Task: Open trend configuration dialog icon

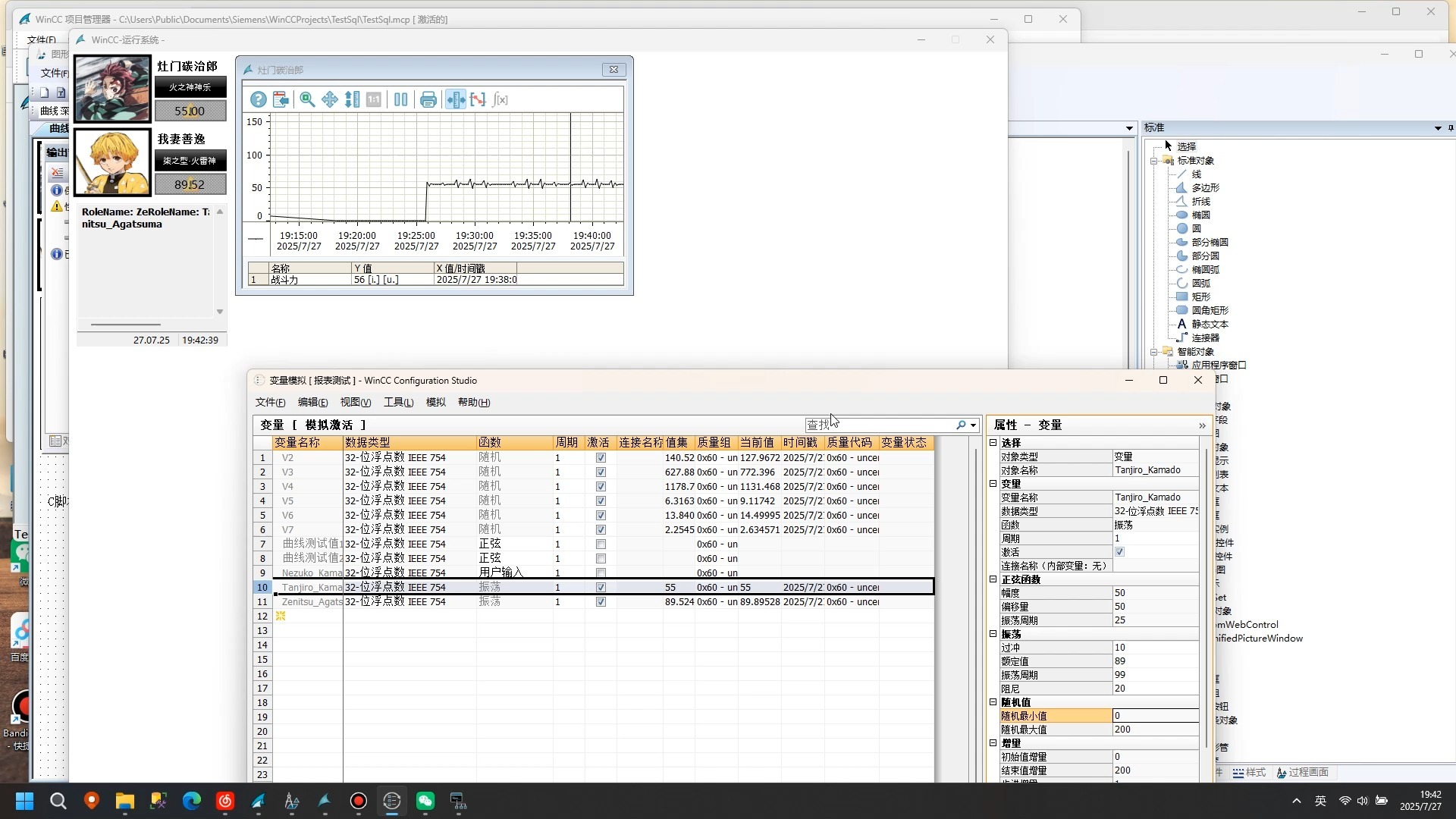Action: pos(281,99)
